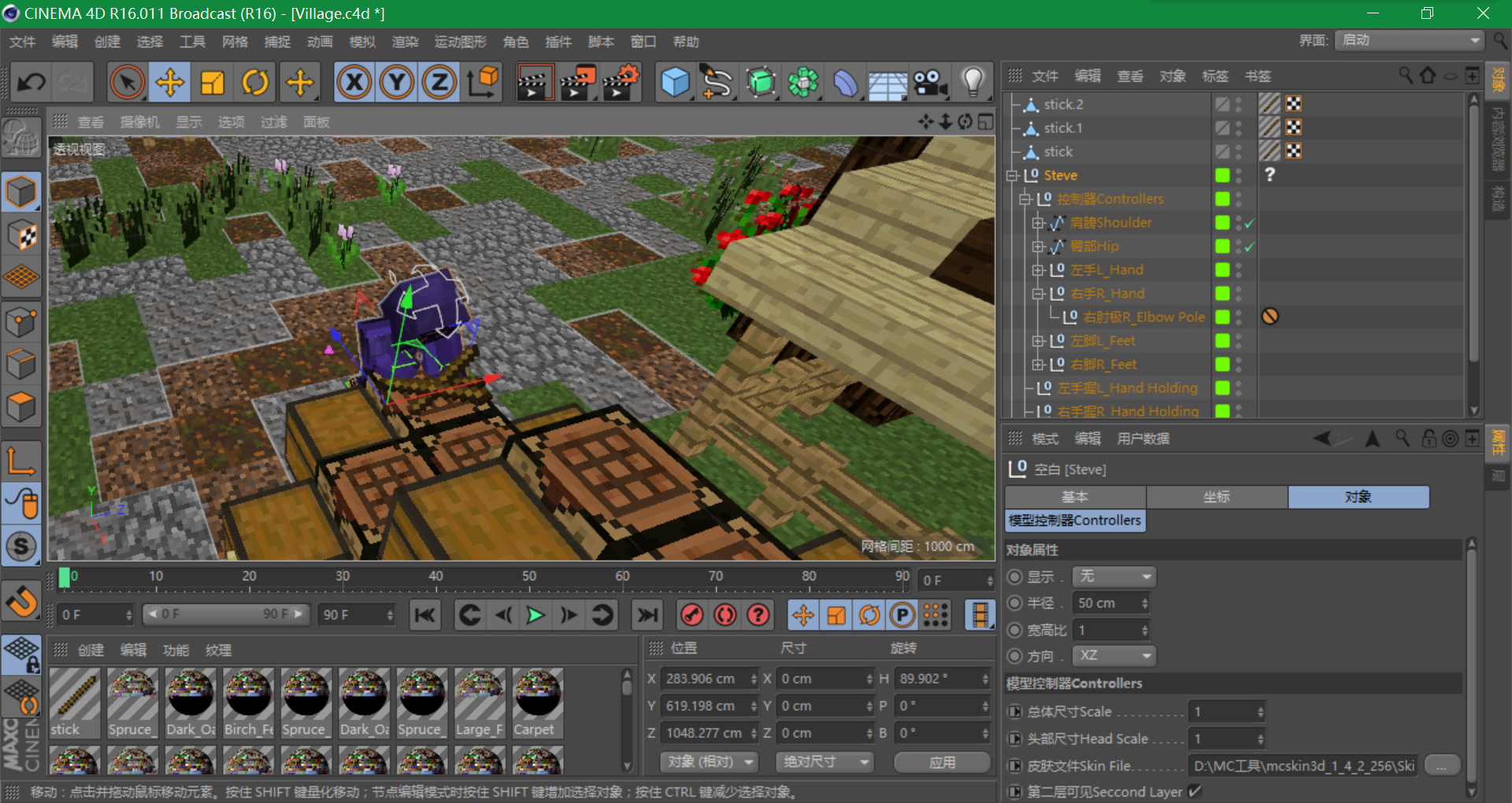
Task: Click 模型控制器Controllers button
Action: 1075,520
